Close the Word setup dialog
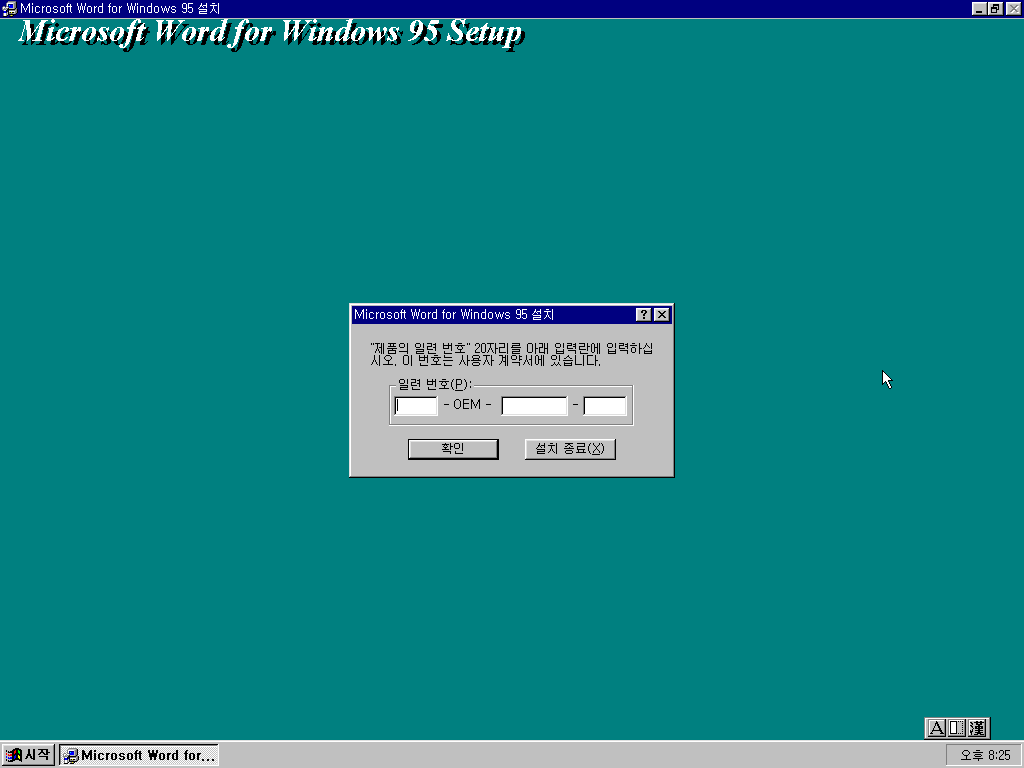The image size is (1024, 768). point(662,315)
